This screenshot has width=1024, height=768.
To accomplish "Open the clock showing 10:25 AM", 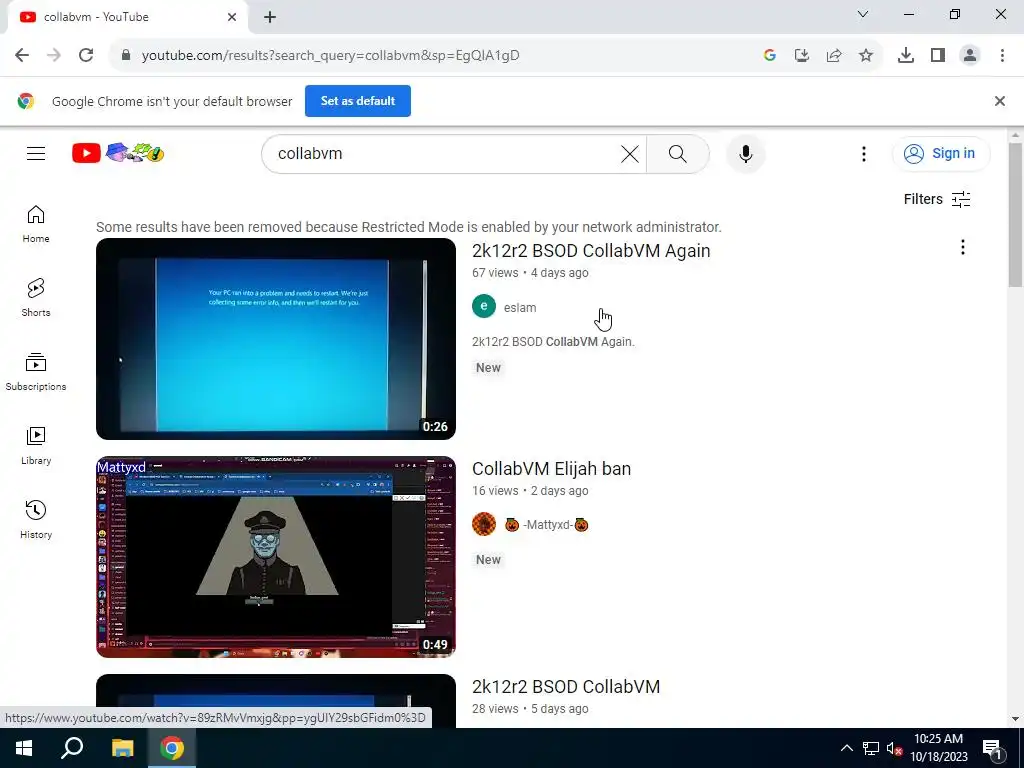I will tap(938, 748).
